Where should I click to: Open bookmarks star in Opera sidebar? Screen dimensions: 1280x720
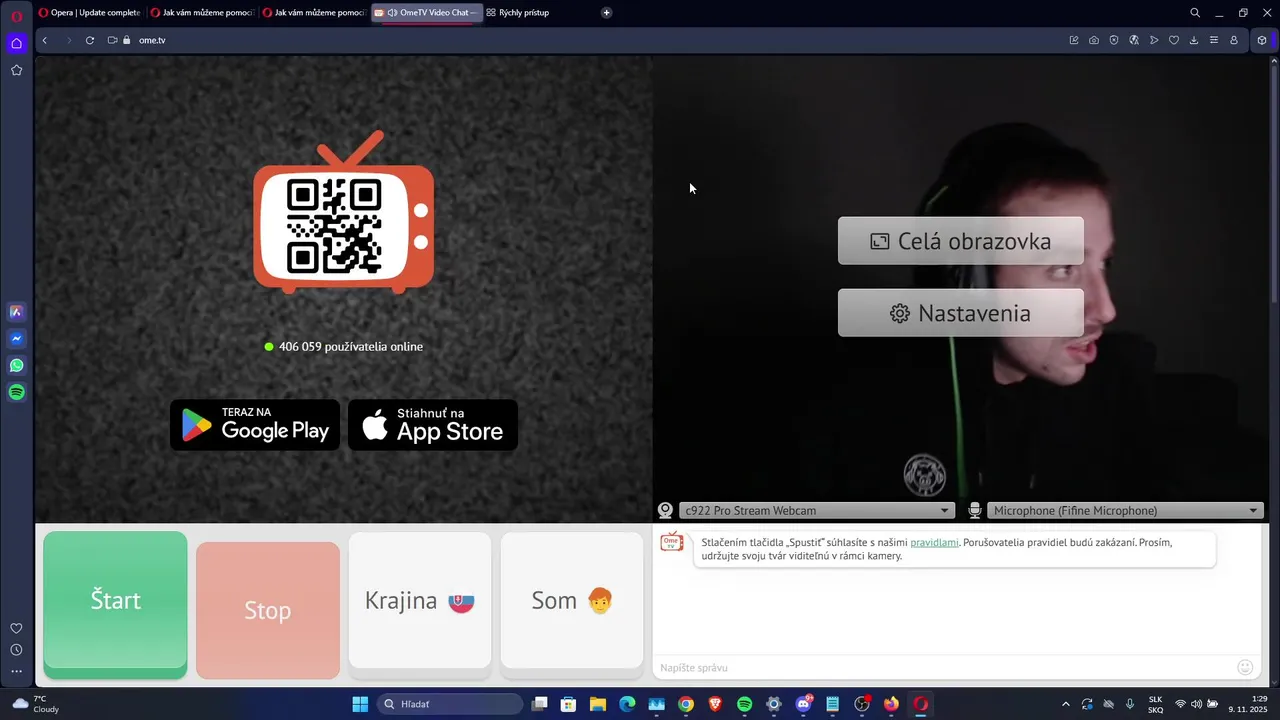coord(16,70)
